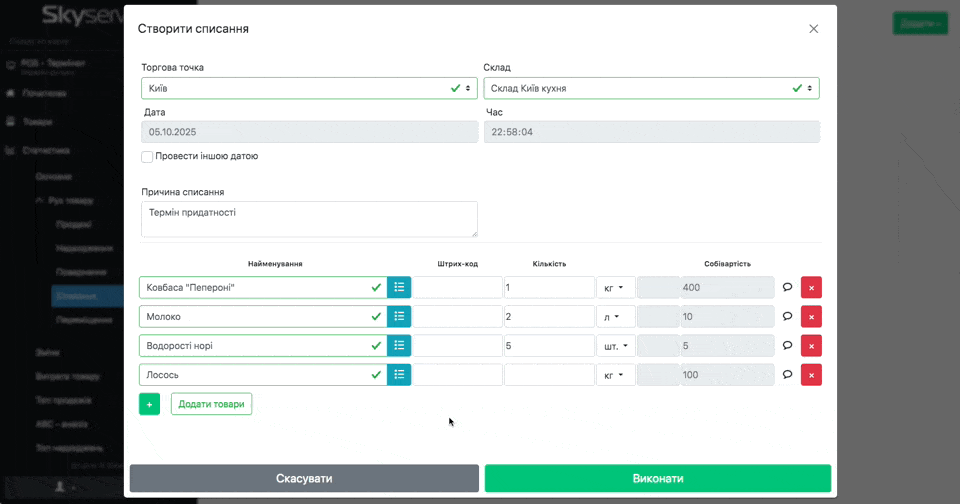Click the empty quantity field for Лосось
The width and height of the screenshot is (960, 504).
(x=549, y=375)
